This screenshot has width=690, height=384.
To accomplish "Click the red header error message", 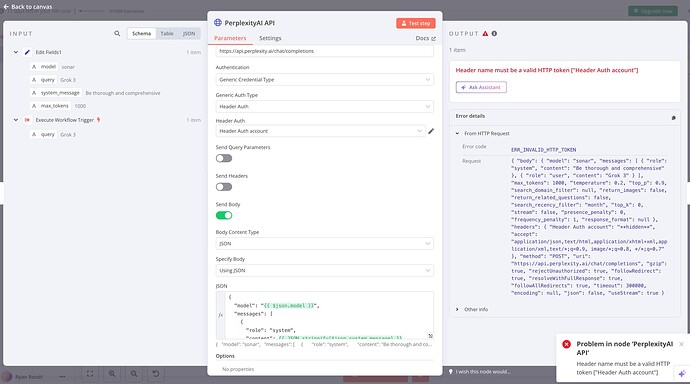I will 547,70.
